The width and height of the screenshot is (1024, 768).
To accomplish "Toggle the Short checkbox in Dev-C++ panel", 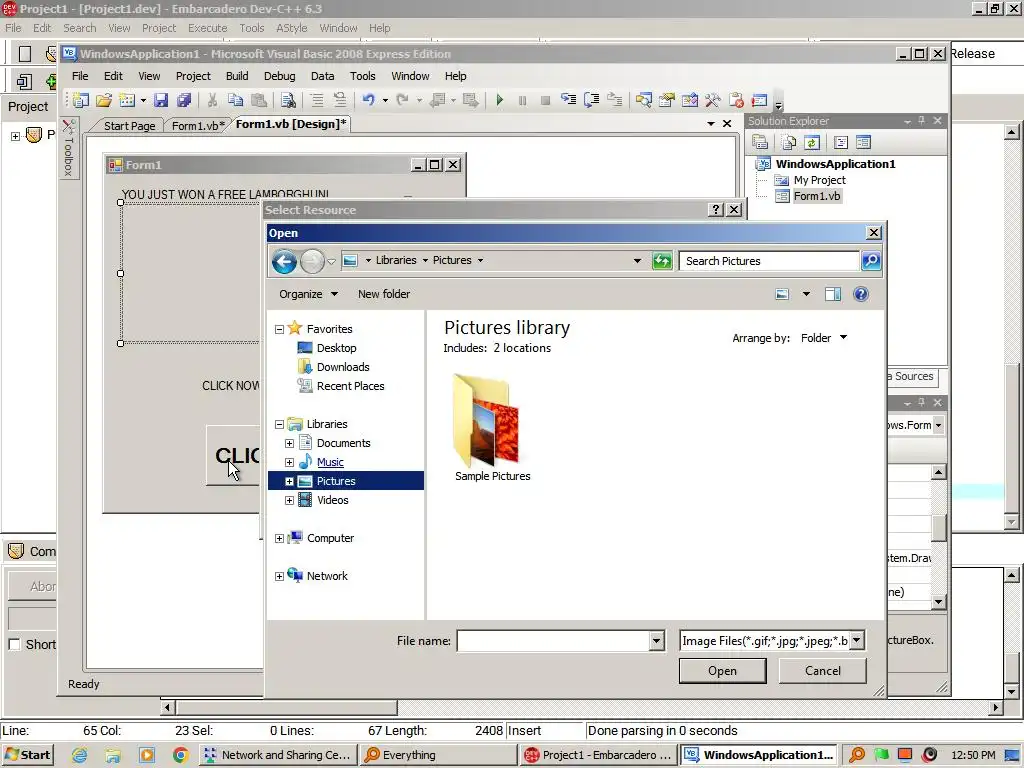I will click(x=14, y=645).
